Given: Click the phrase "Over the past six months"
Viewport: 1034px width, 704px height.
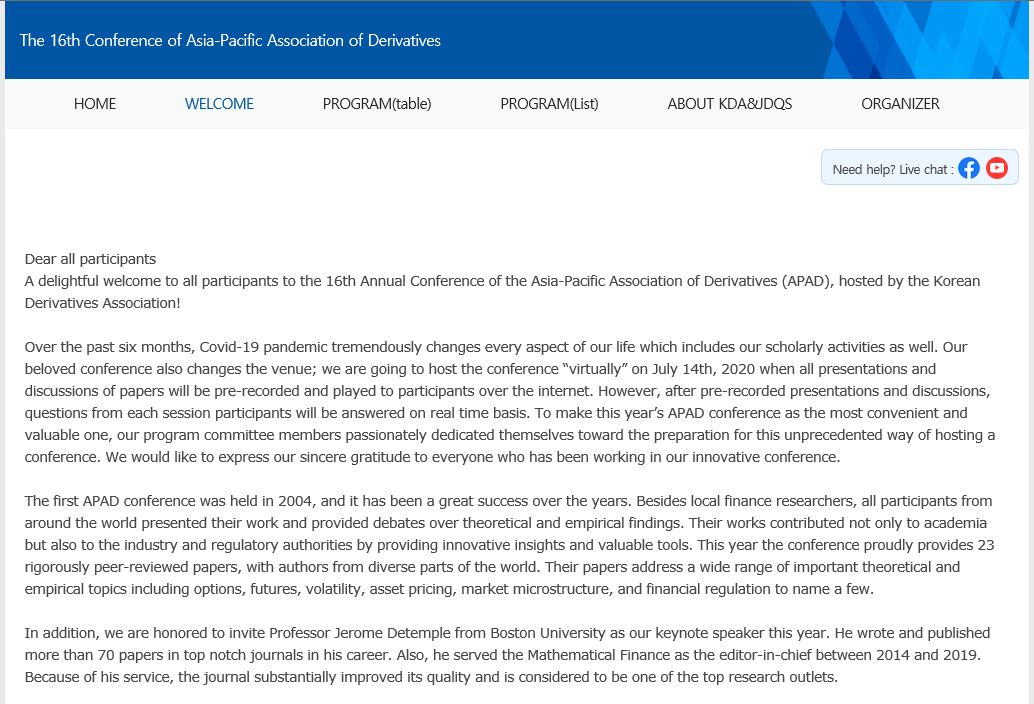Looking at the screenshot, I should pyautogui.click(x=108, y=347).
